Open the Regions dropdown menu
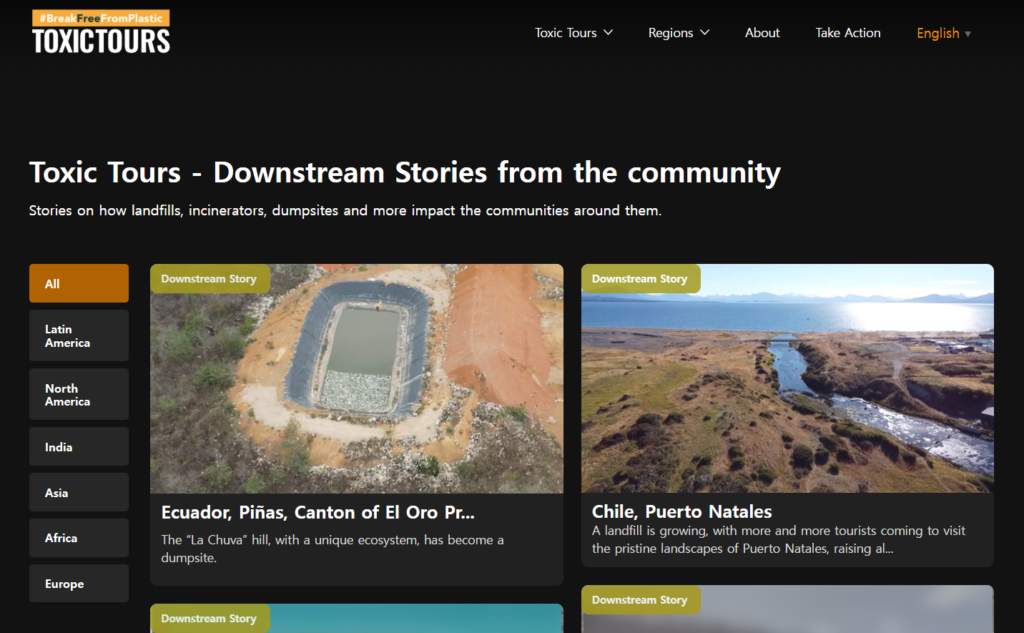The image size is (1024, 633). coord(678,33)
